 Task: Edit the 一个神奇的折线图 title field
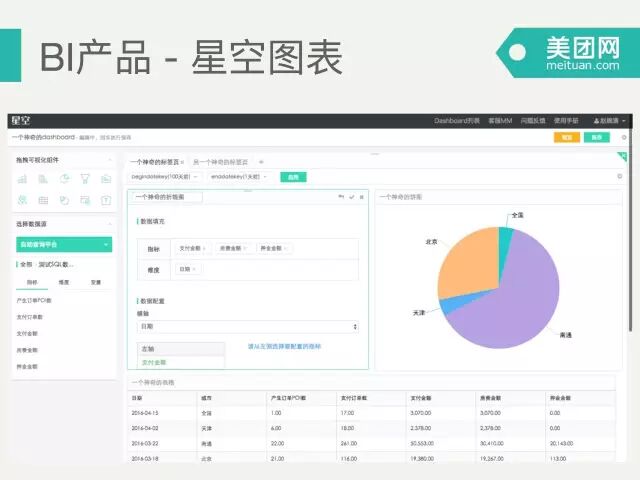(x=168, y=197)
